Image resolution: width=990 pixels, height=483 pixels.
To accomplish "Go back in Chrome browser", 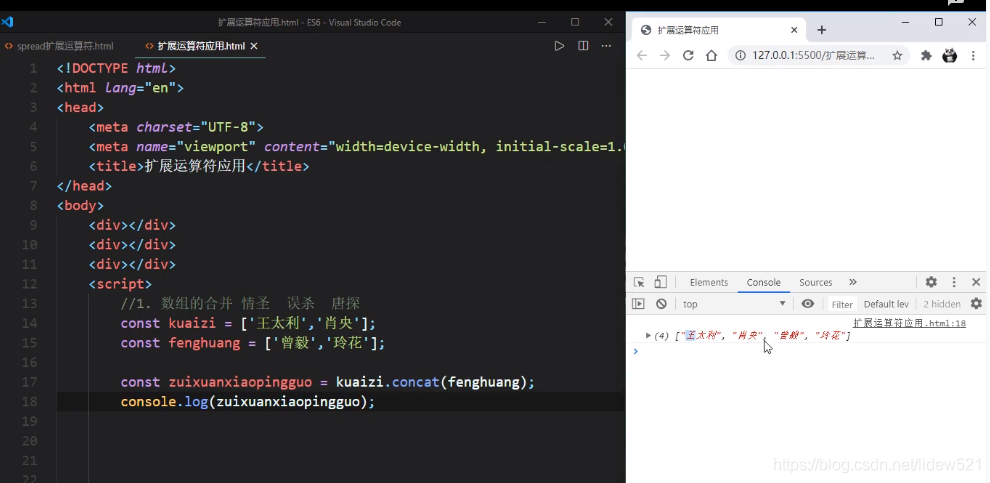I will click(x=641, y=56).
